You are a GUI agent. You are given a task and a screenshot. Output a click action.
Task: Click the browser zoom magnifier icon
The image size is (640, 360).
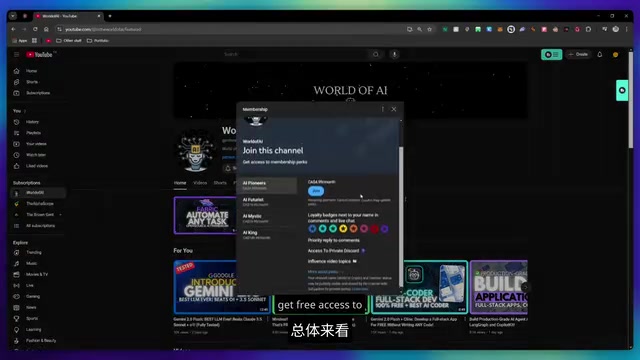tap(419, 29)
